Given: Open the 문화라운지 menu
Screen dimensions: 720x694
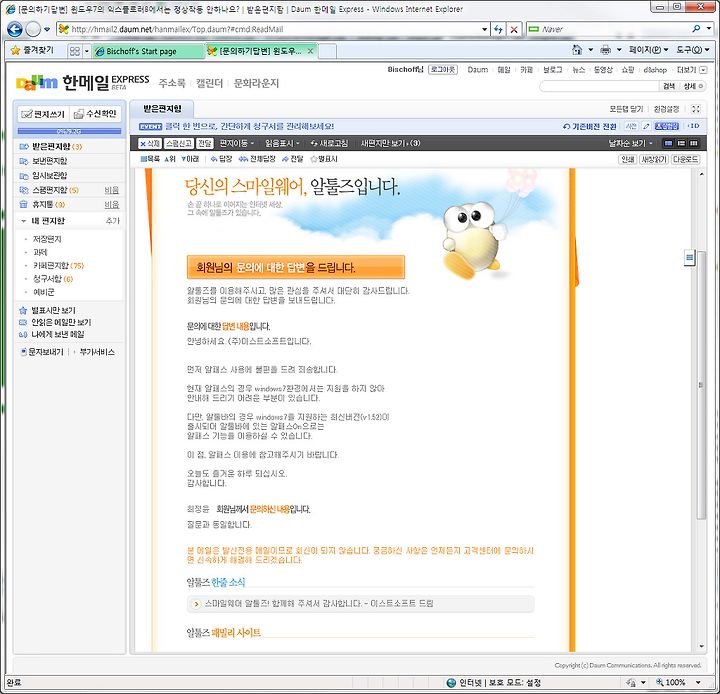Looking at the screenshot, I should [x=256, y=83].
